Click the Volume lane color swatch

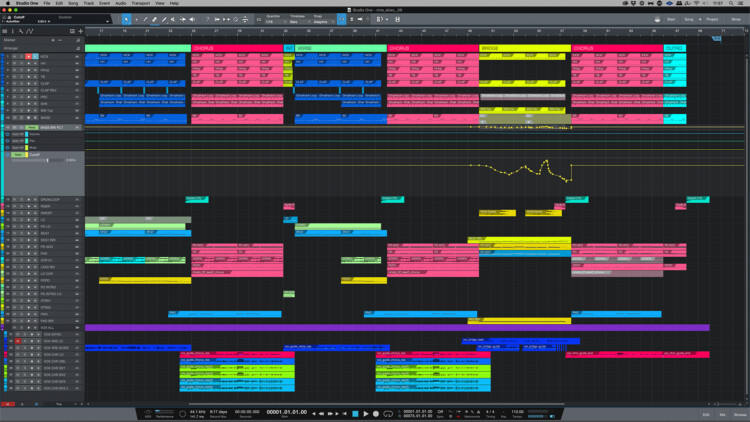tap(26, 134)
